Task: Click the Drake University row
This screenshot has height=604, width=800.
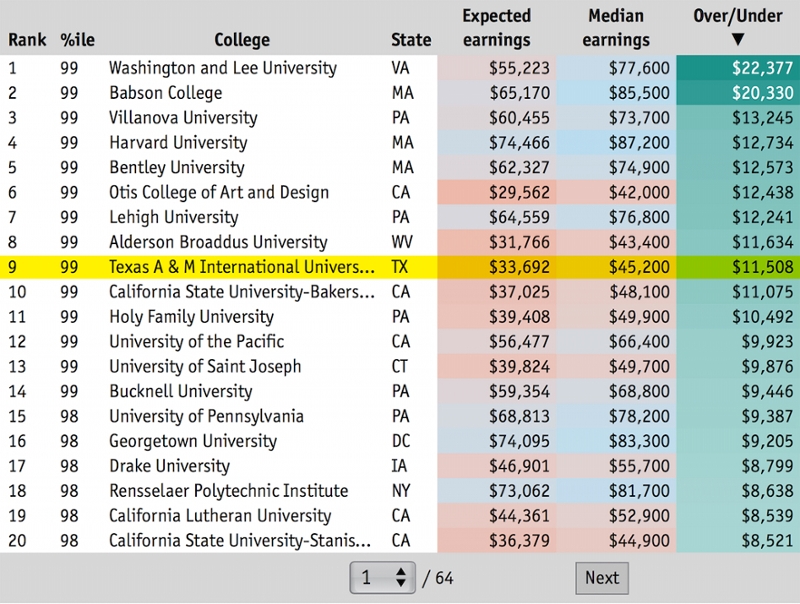Action: (169, 466)
